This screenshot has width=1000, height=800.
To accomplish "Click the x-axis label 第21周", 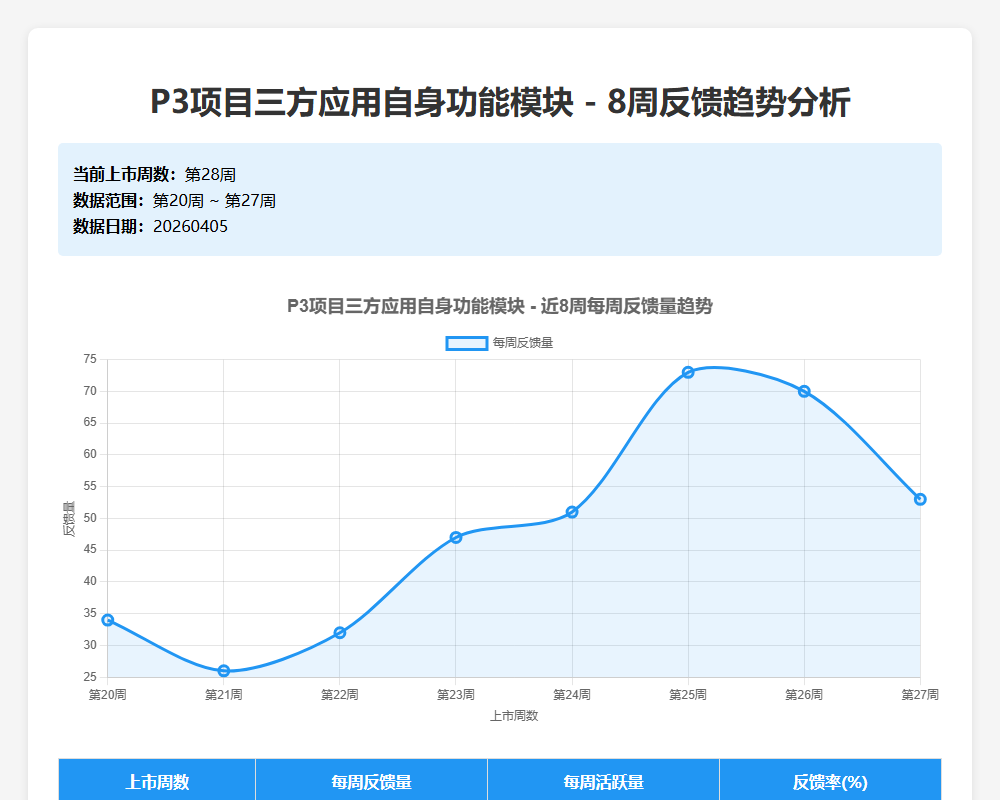I will click(224, 695).
